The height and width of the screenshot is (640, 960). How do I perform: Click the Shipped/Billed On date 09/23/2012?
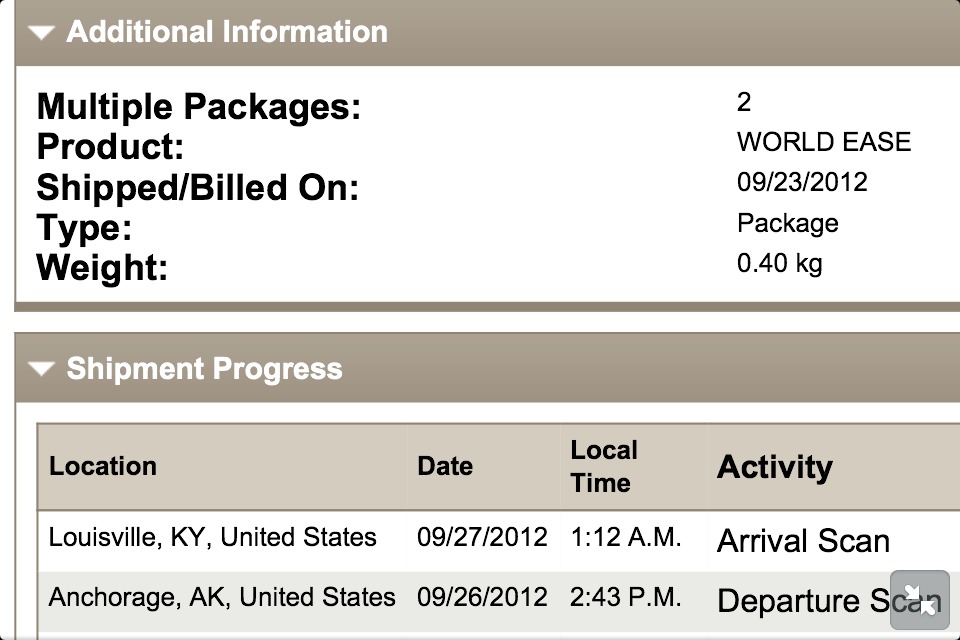[802, 182]
